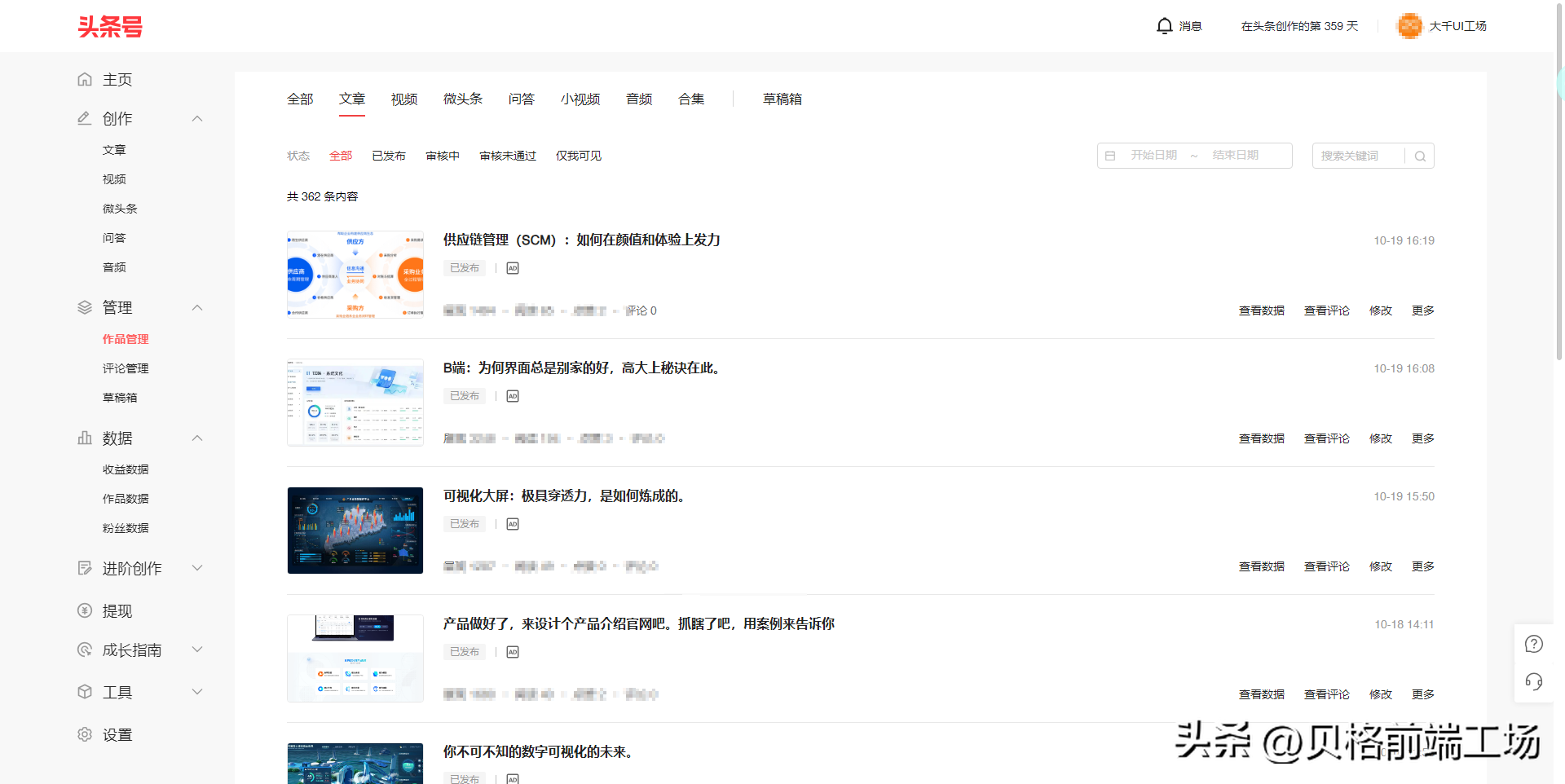
Task: Open 作品管理 in sidebar
Action: click(126, 339)
